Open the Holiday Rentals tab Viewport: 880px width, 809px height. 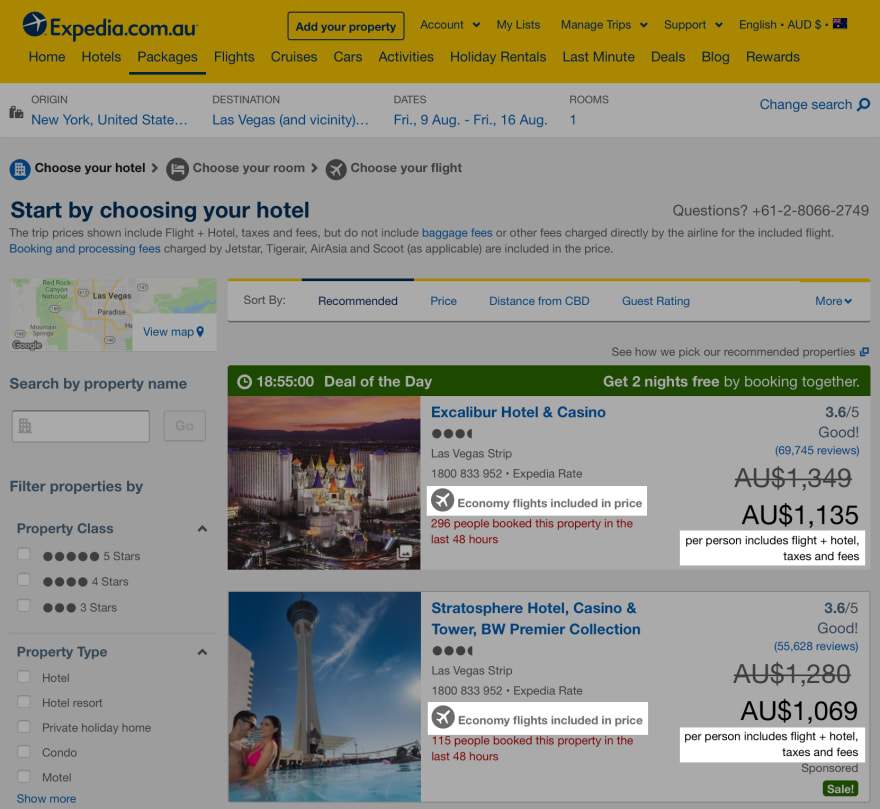[498, 57]
